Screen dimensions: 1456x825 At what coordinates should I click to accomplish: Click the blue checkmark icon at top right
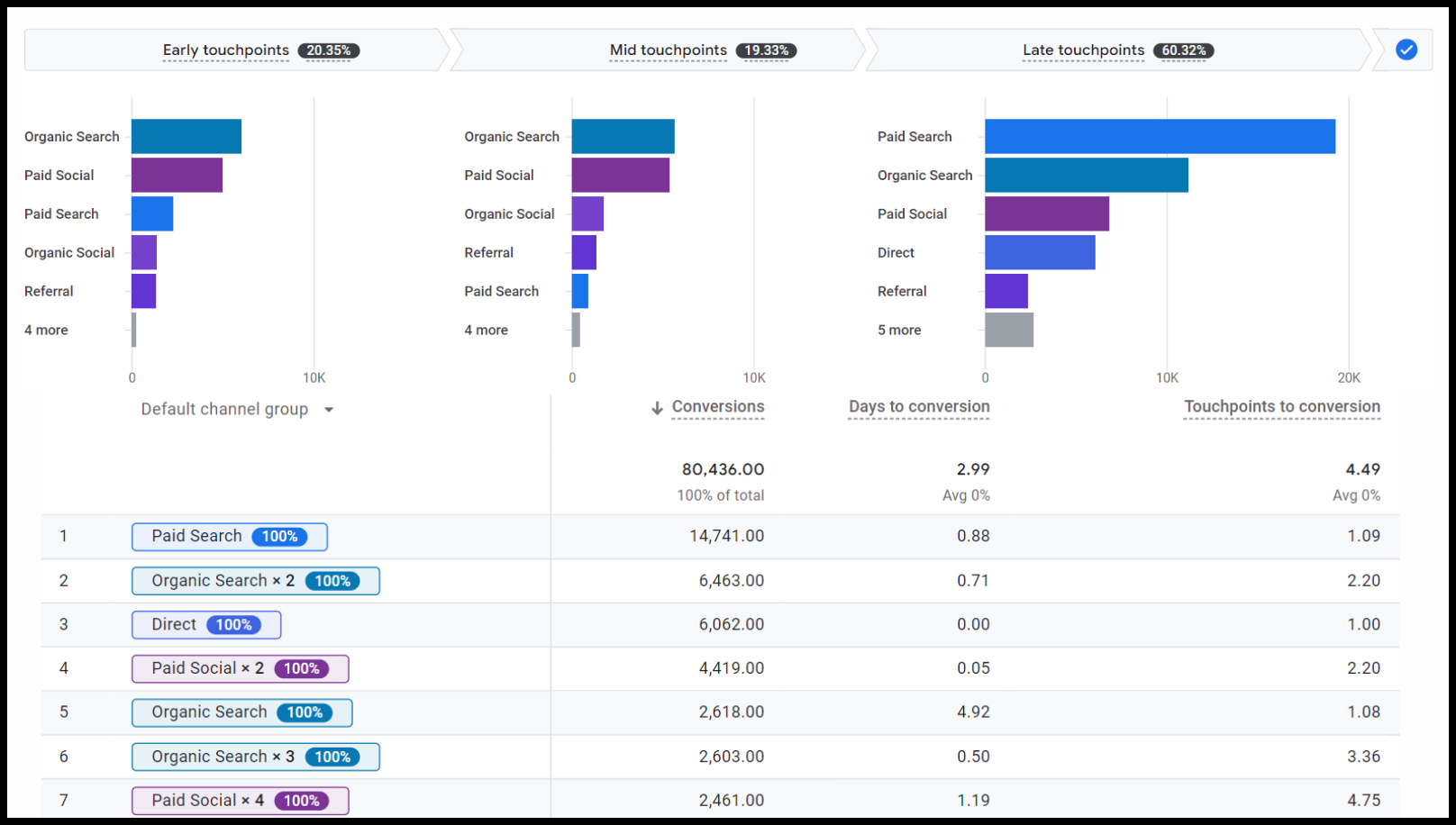[1406, 50]
